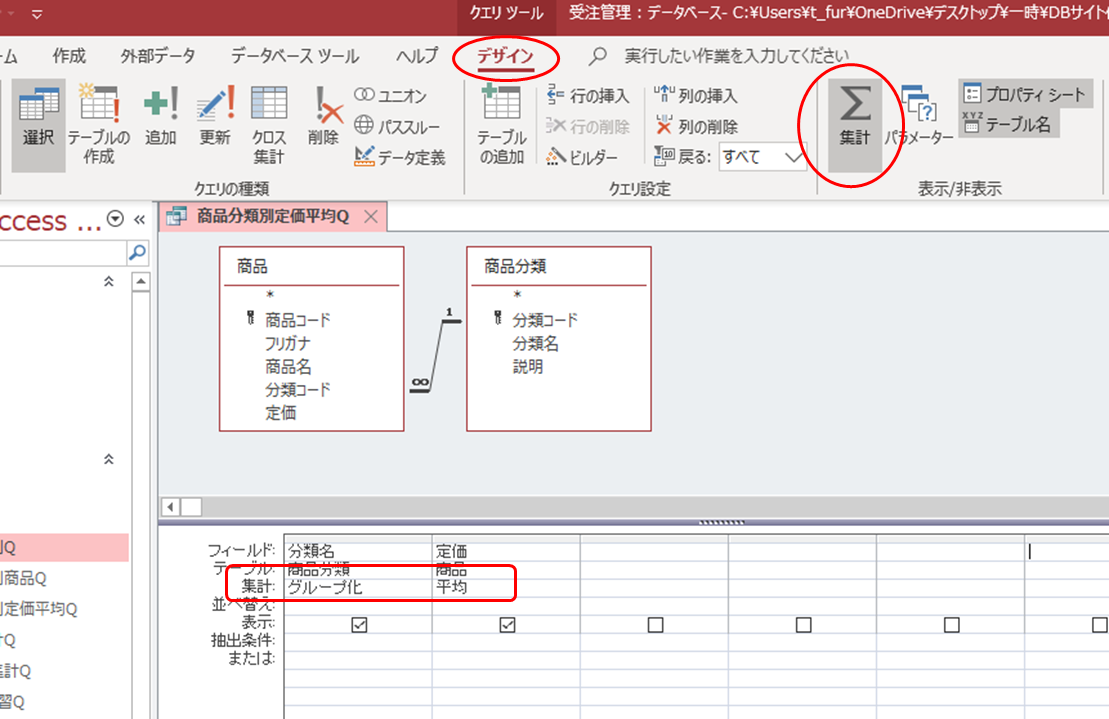Click the プロパティ シート button

point(1024,95)
